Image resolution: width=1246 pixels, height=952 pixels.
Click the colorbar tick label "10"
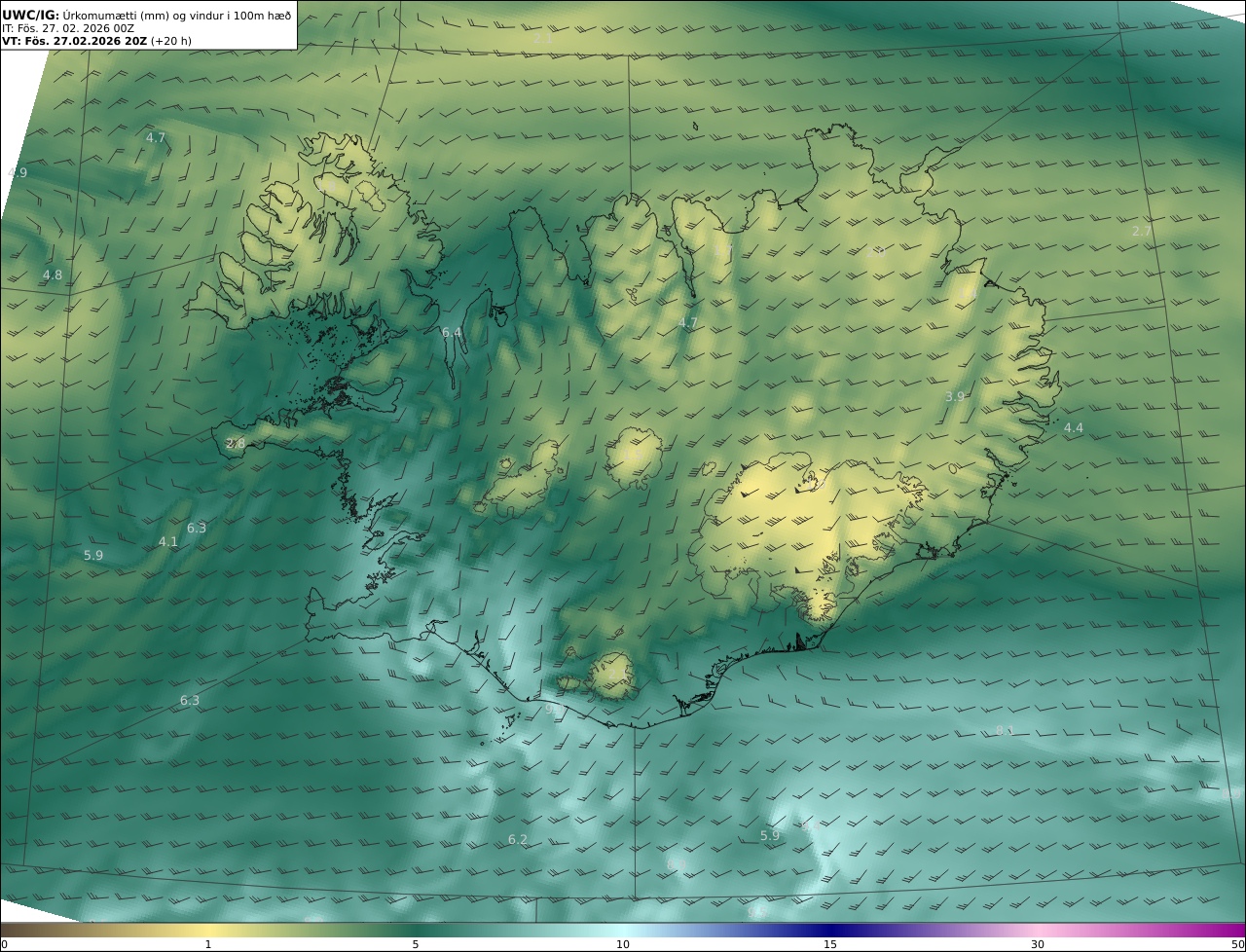point(623,944)
